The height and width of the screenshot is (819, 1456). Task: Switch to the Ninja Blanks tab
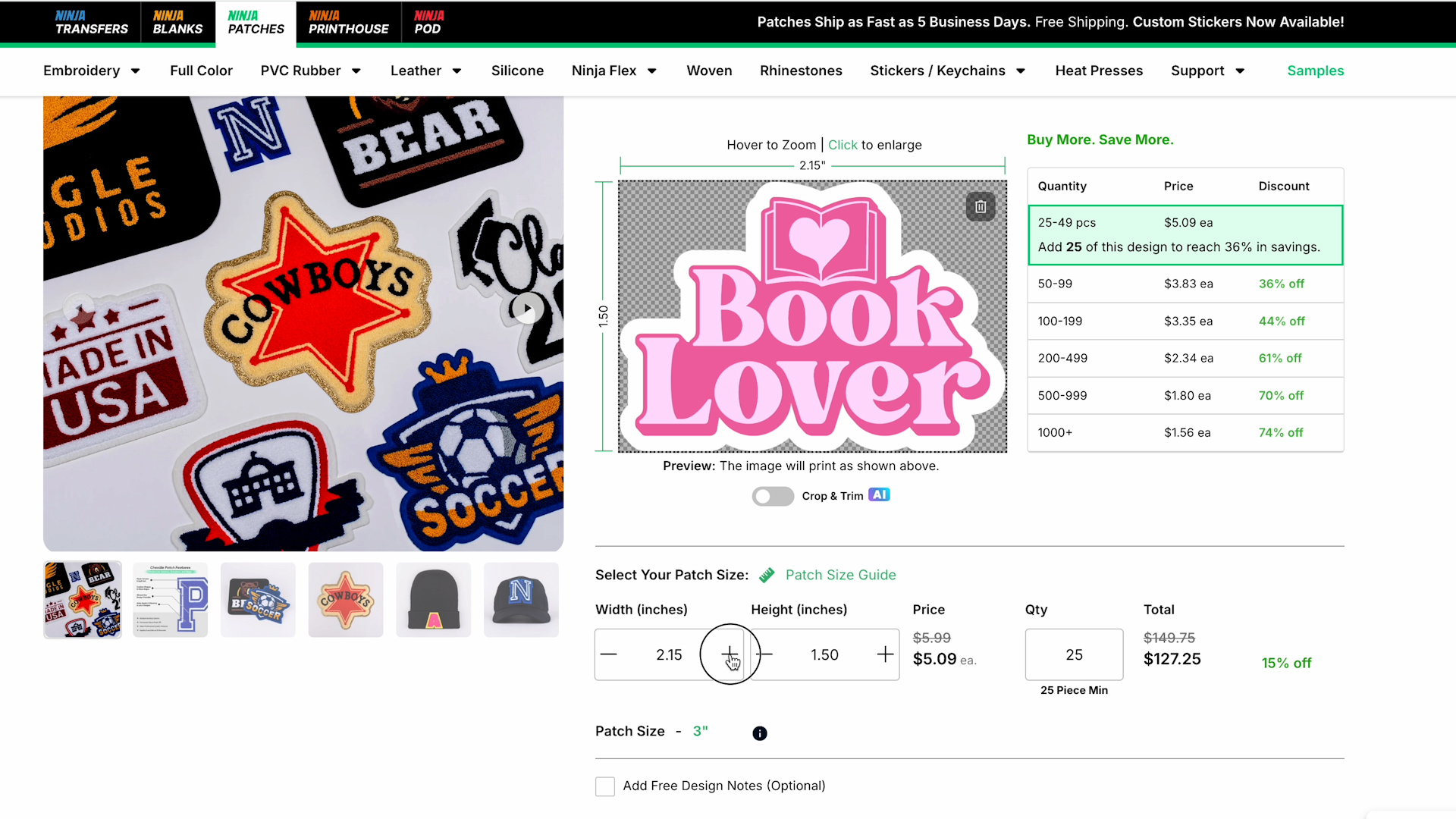pos(177,22)
